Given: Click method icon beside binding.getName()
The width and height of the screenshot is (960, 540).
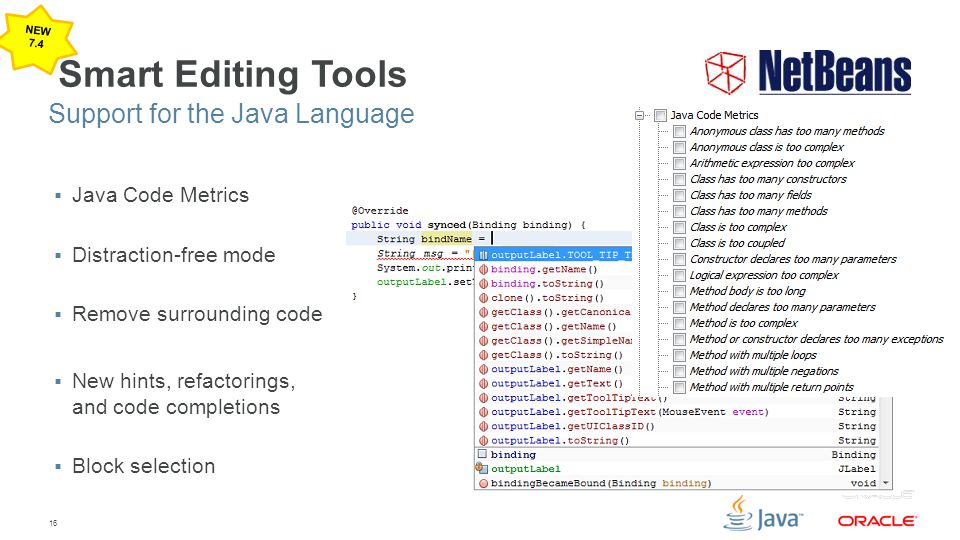Looking at the screenshot, I should (x=483, y=269).
